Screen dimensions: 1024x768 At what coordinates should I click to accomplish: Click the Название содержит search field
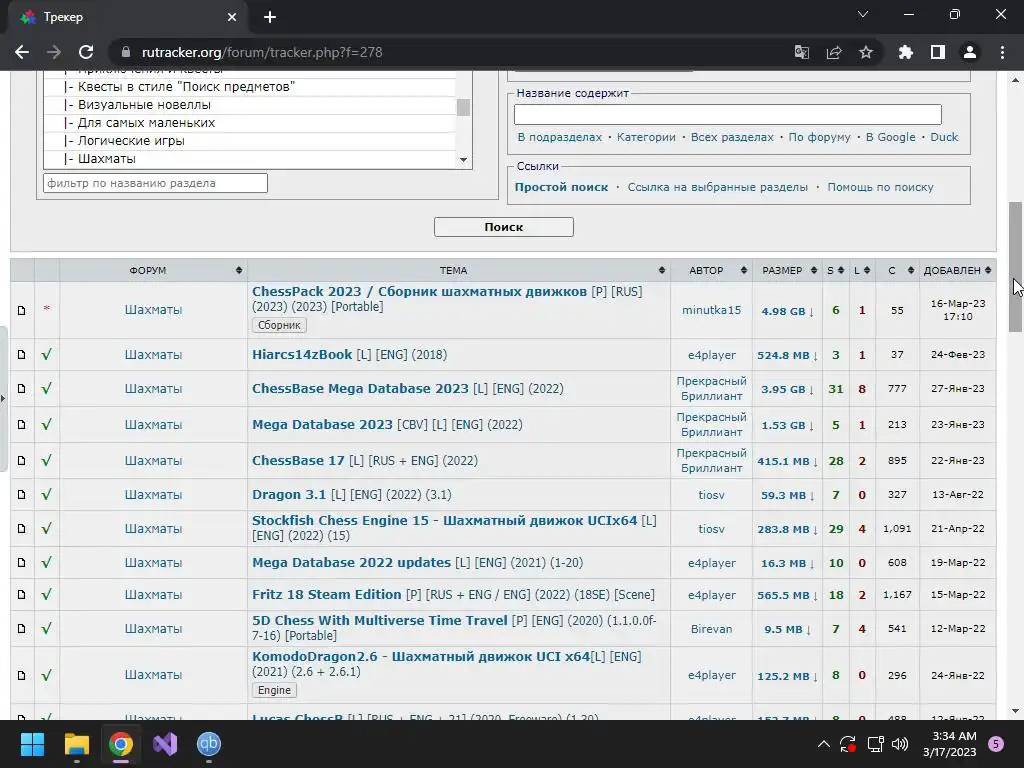728,114
